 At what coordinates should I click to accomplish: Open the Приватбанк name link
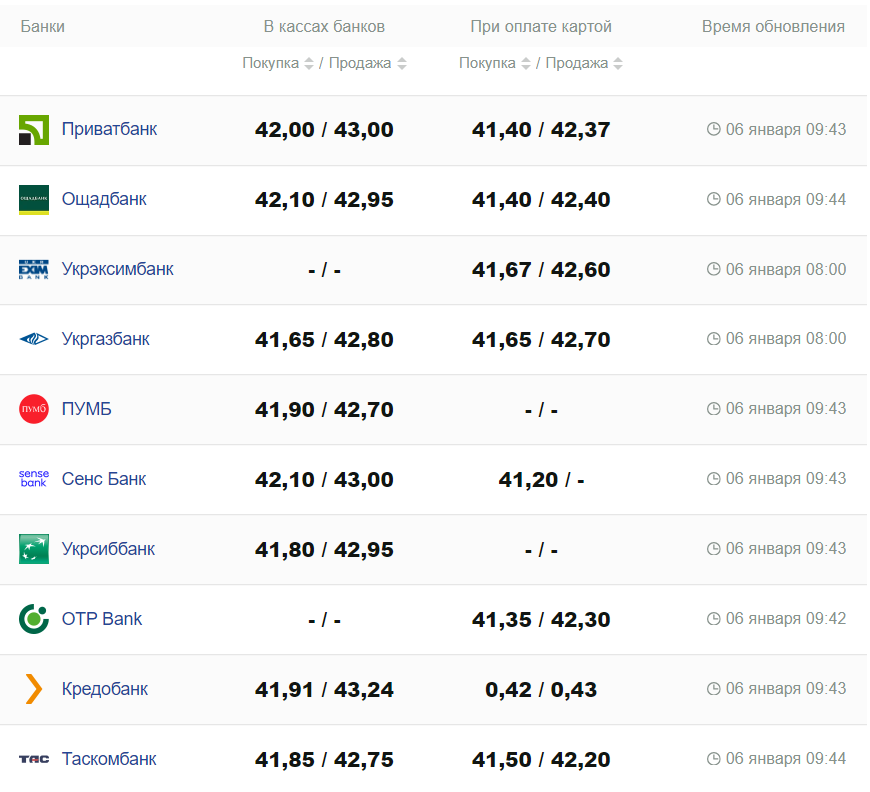click(x=109, y=129)
